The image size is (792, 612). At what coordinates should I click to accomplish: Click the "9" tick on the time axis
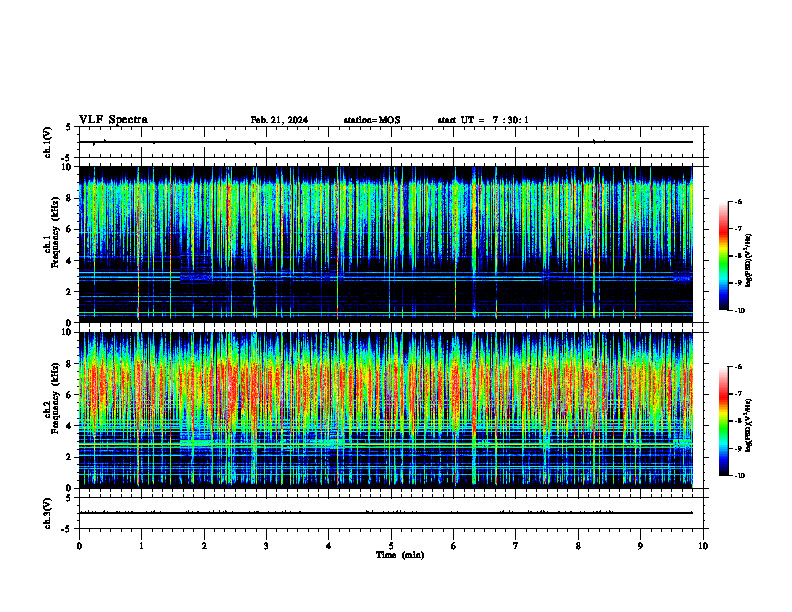click(640, 546)
